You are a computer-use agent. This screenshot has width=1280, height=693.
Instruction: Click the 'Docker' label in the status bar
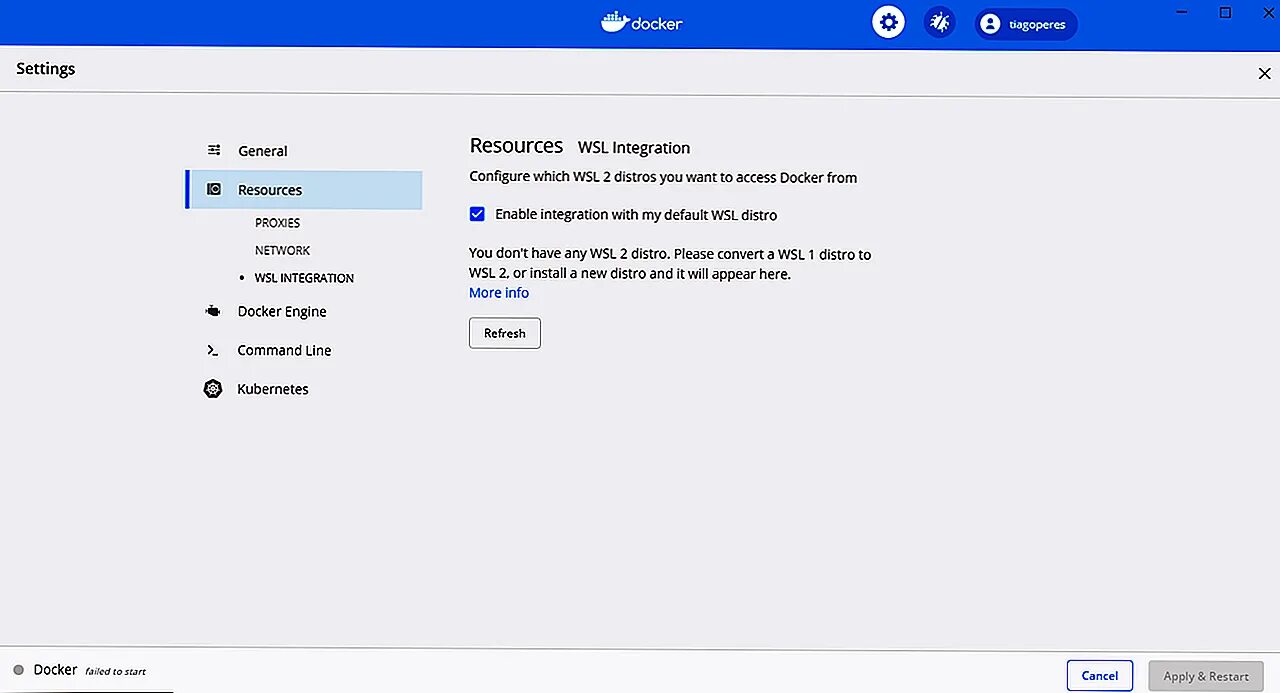(55, 670)
